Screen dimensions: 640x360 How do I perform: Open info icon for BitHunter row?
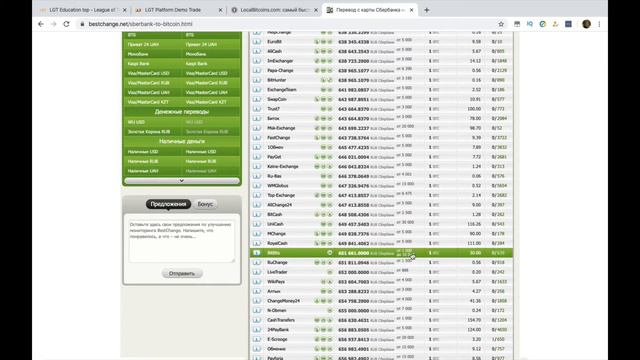click(x=257, y=80)
